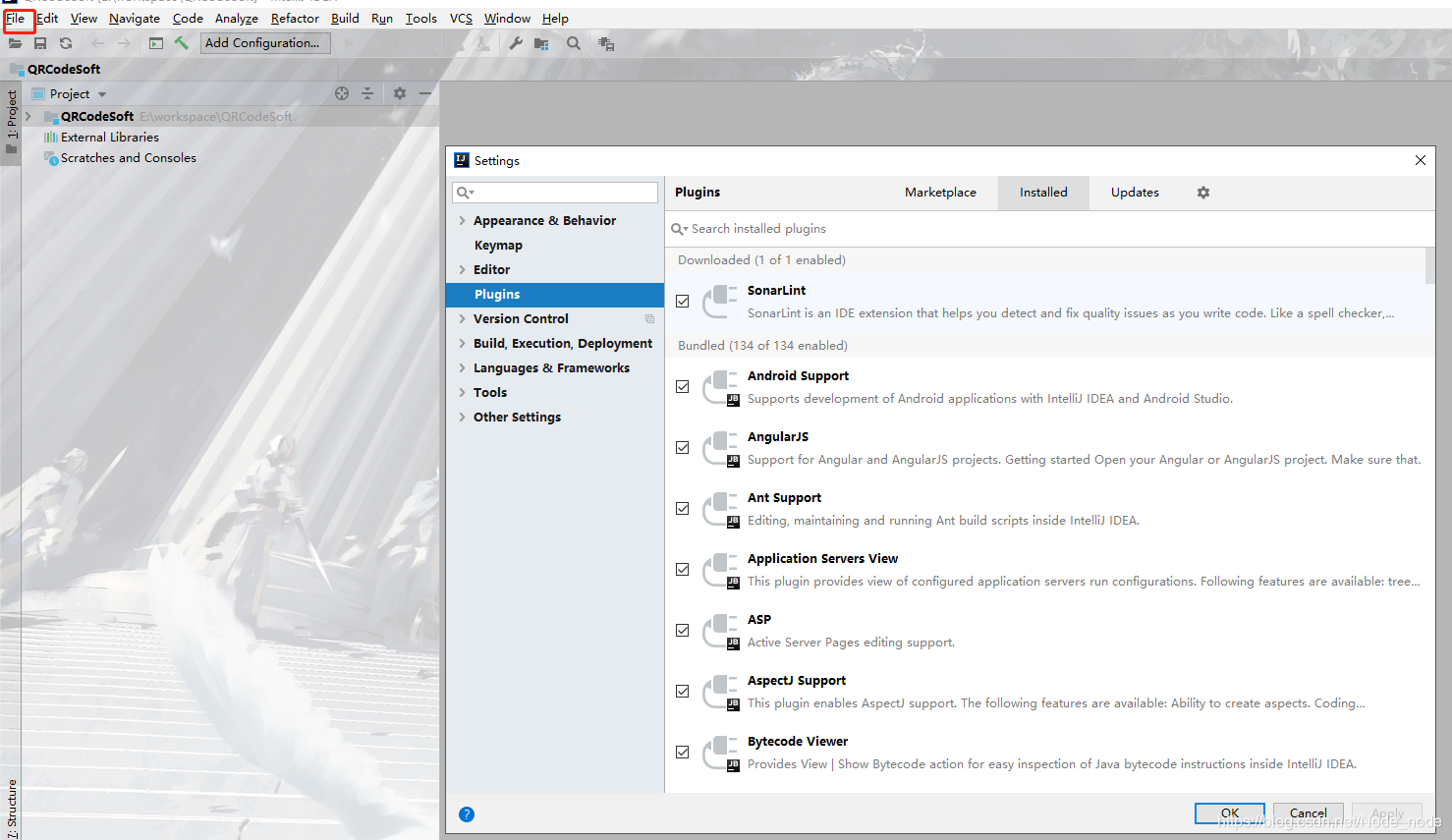
Task: Expand the Tools settings arrow
Action: (x=462, y=393)
